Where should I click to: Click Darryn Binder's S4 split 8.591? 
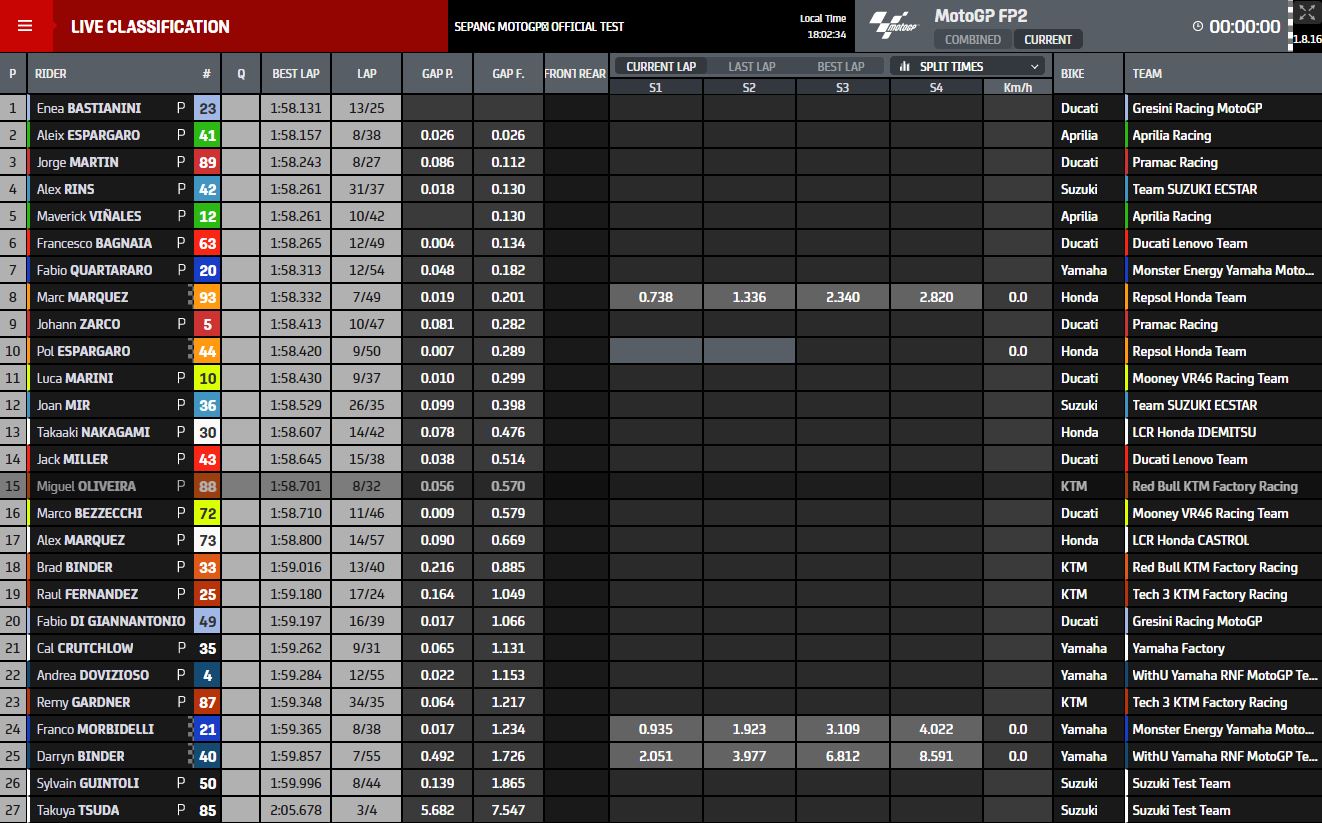[x=935, y=756]
